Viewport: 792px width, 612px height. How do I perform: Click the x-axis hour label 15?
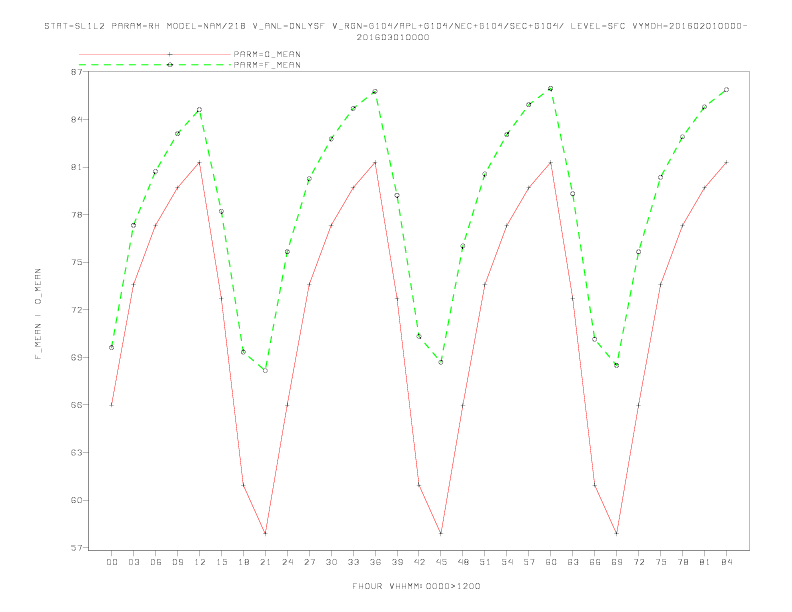(221, 562)
